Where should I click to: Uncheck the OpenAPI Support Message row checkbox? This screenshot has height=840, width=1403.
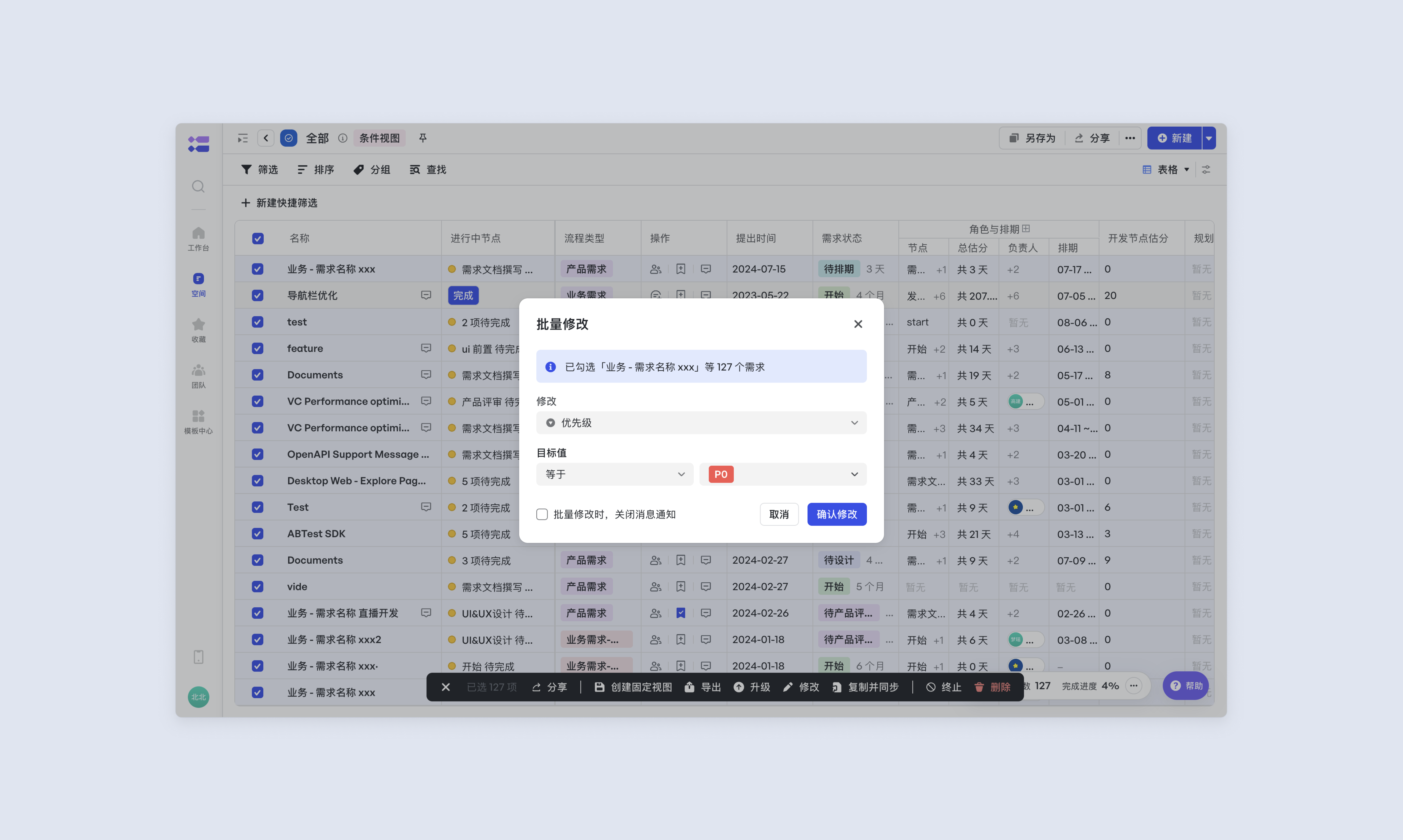(x=258, y=455)
